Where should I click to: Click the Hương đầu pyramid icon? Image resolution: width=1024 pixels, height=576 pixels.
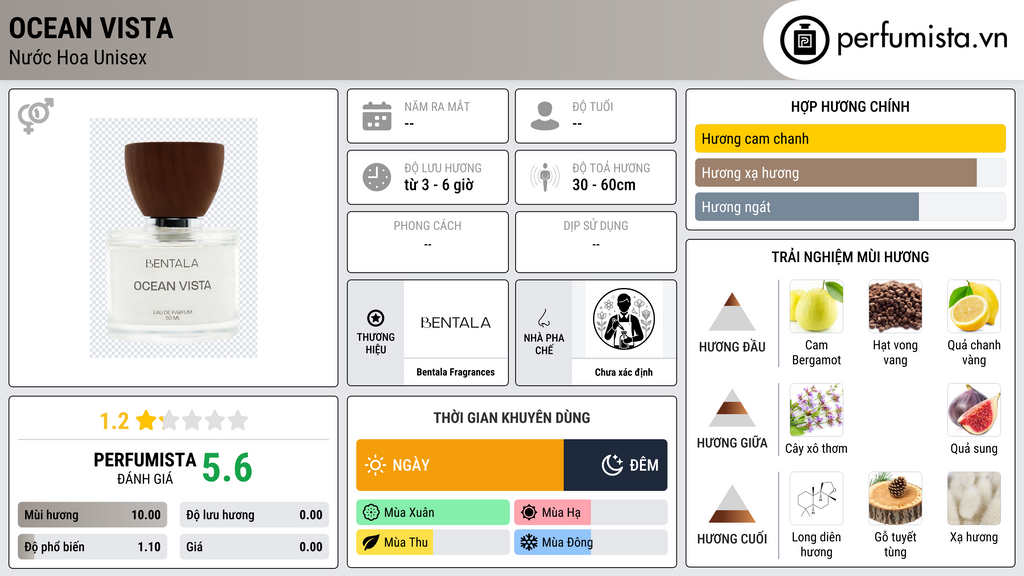(x=732, y=312)
